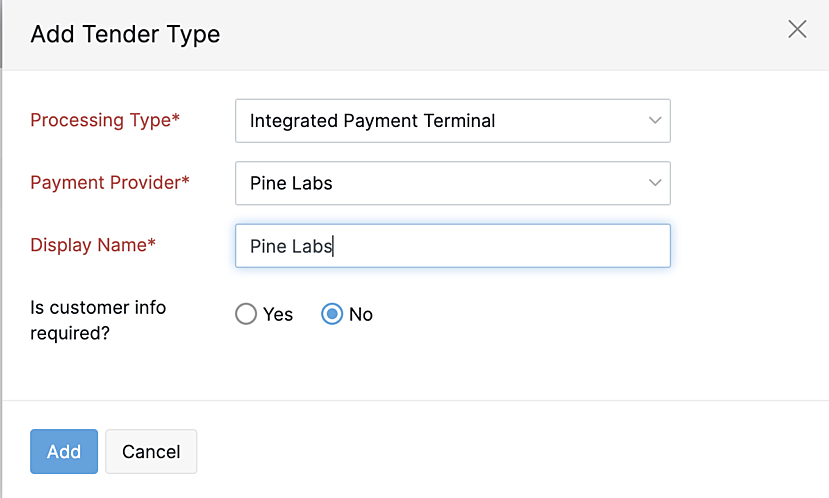Click the Processing Type chevron arrow
This screenshot has width=829, height=498.
(x=655, y=121)
